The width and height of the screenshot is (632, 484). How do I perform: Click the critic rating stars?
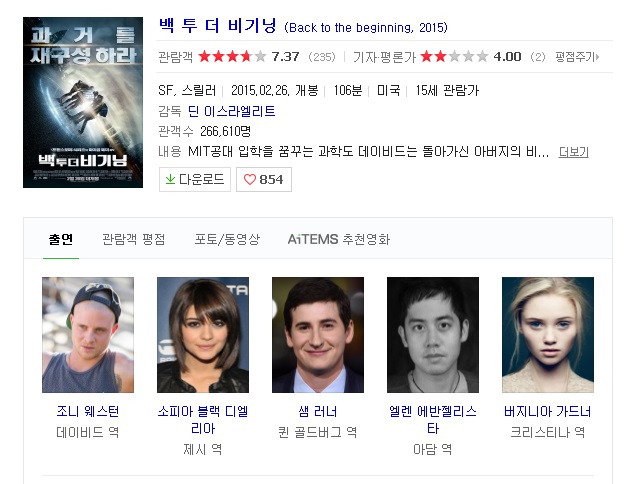click(x=454, y=56)
